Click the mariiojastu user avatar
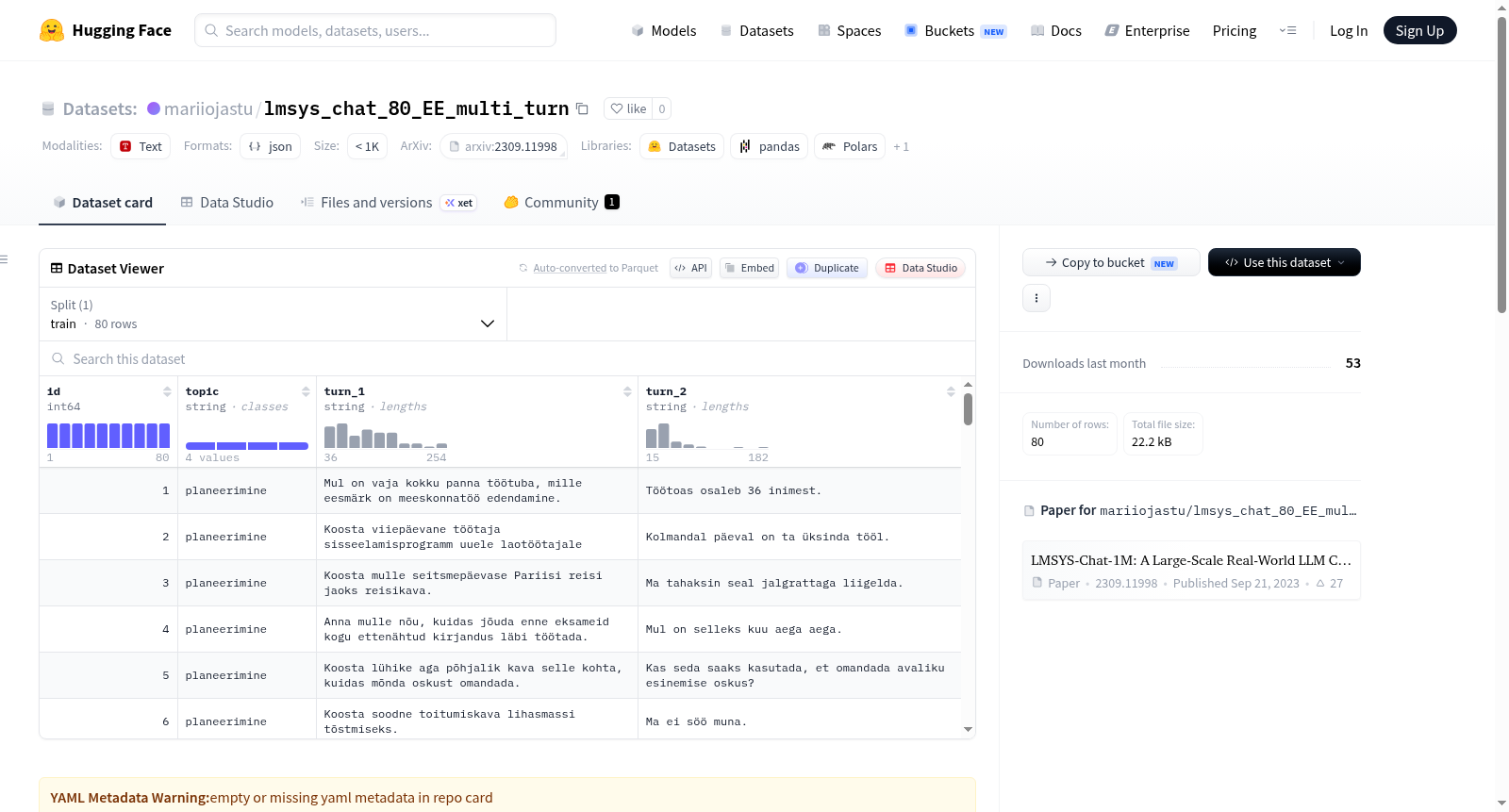1509x812 pixels. (154, 108)
